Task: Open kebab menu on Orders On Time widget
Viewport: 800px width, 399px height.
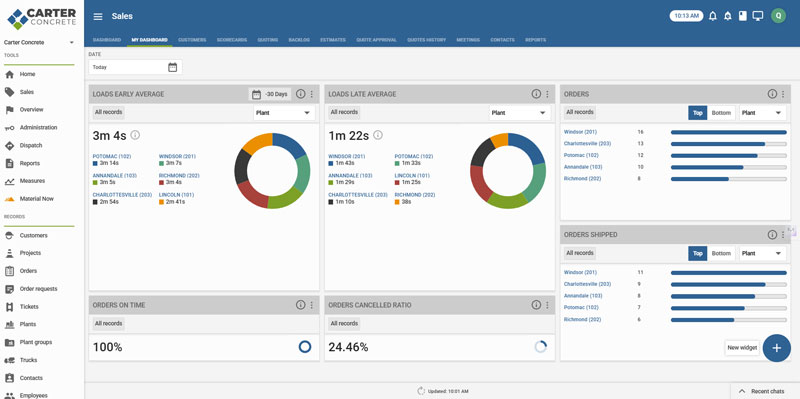Action: pos(312,305)
